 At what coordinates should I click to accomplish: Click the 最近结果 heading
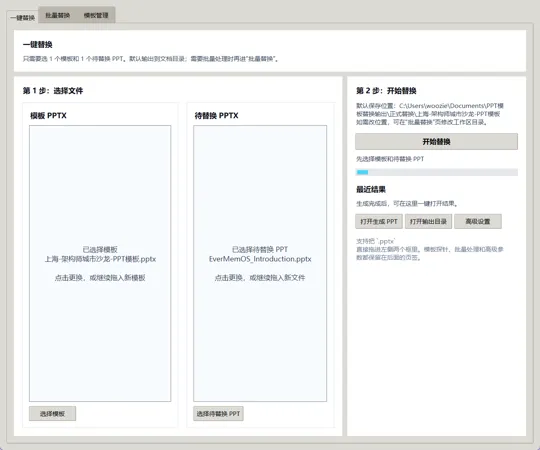[x=371, y=189]
